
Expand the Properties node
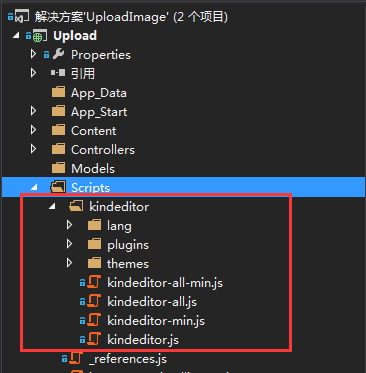[33, 54]
